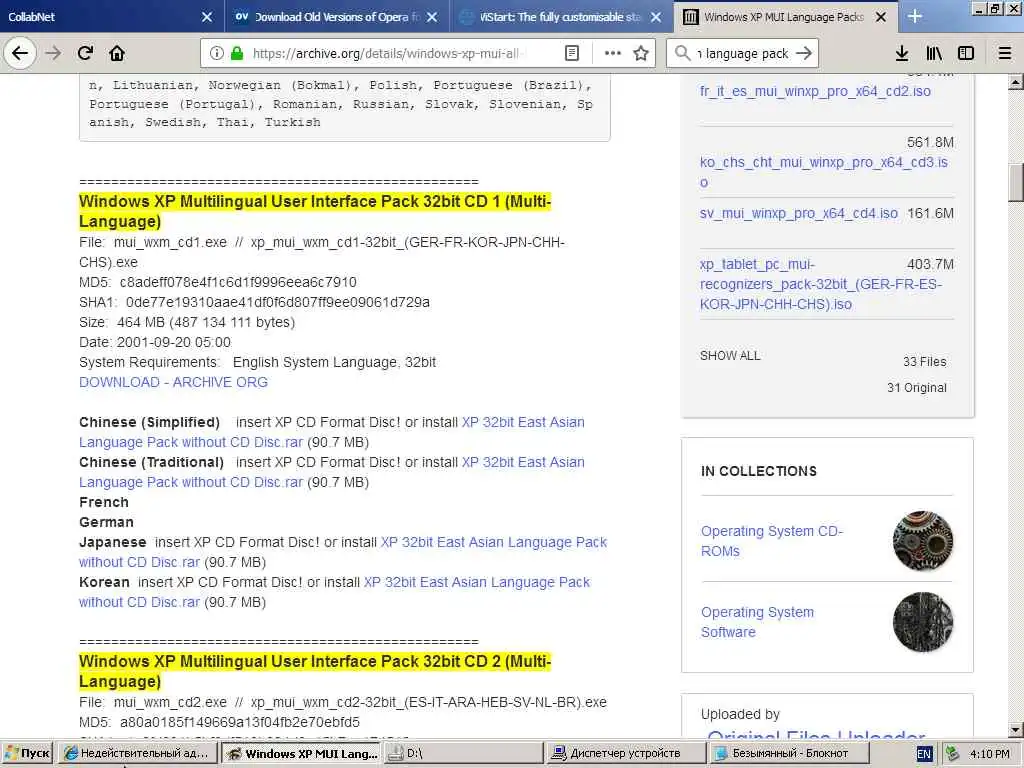
Task: Click the language pack search field
Action: 743,54
